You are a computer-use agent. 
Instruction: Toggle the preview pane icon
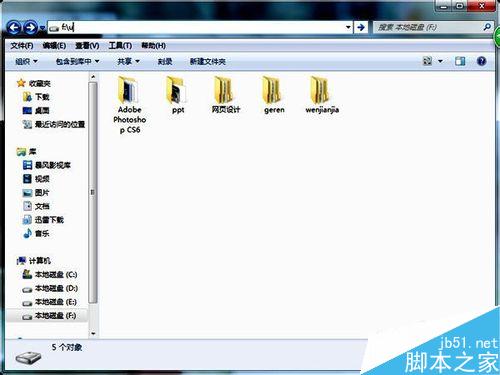click(460, 61)
